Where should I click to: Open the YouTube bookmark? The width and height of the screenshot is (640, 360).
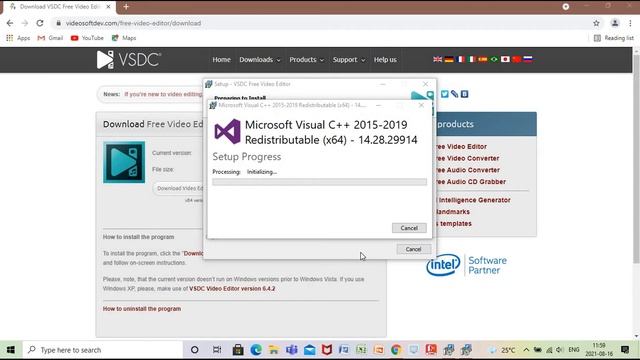[x=87, y=38]
